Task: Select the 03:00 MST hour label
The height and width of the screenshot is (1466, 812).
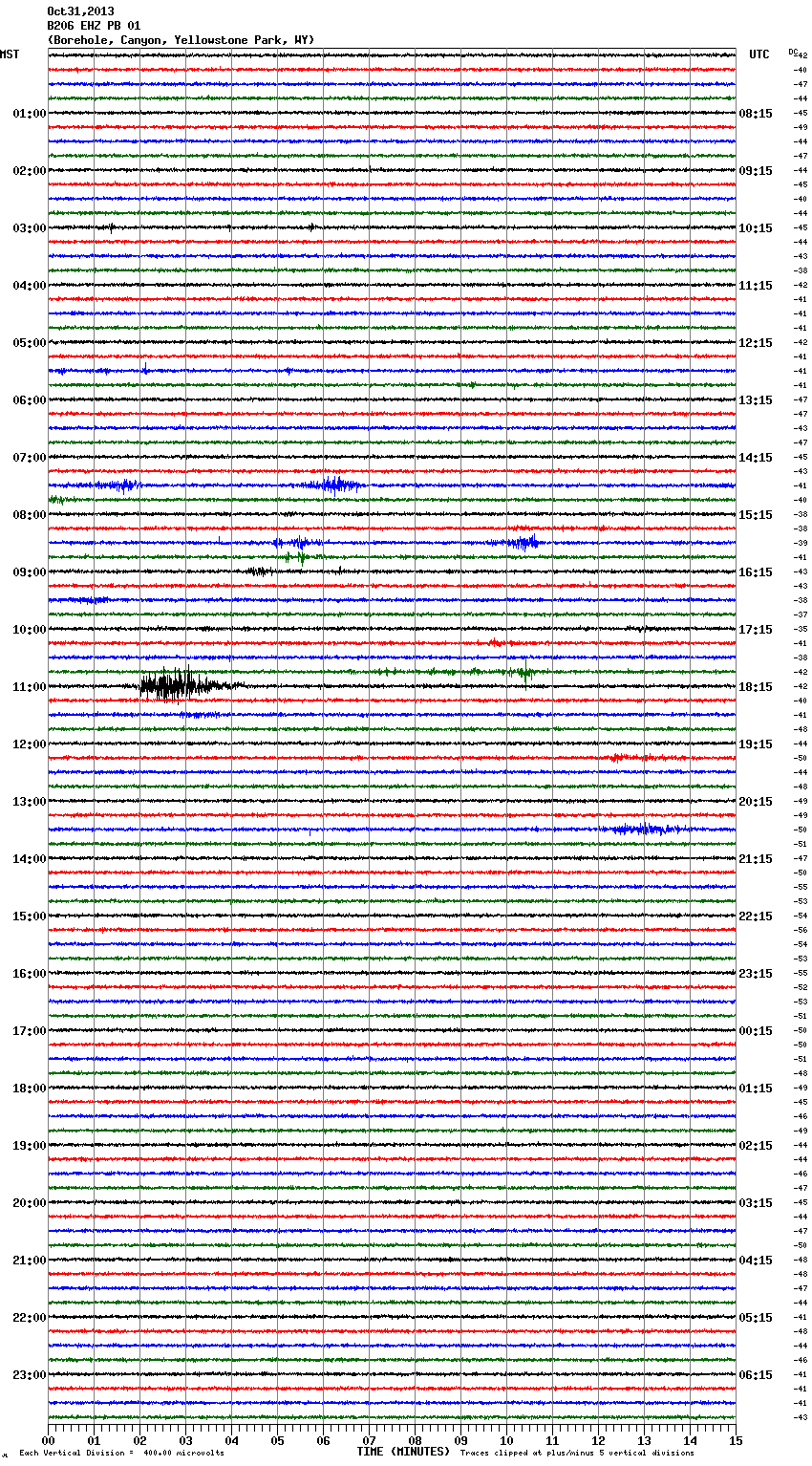Action: [x=29, y=228]
